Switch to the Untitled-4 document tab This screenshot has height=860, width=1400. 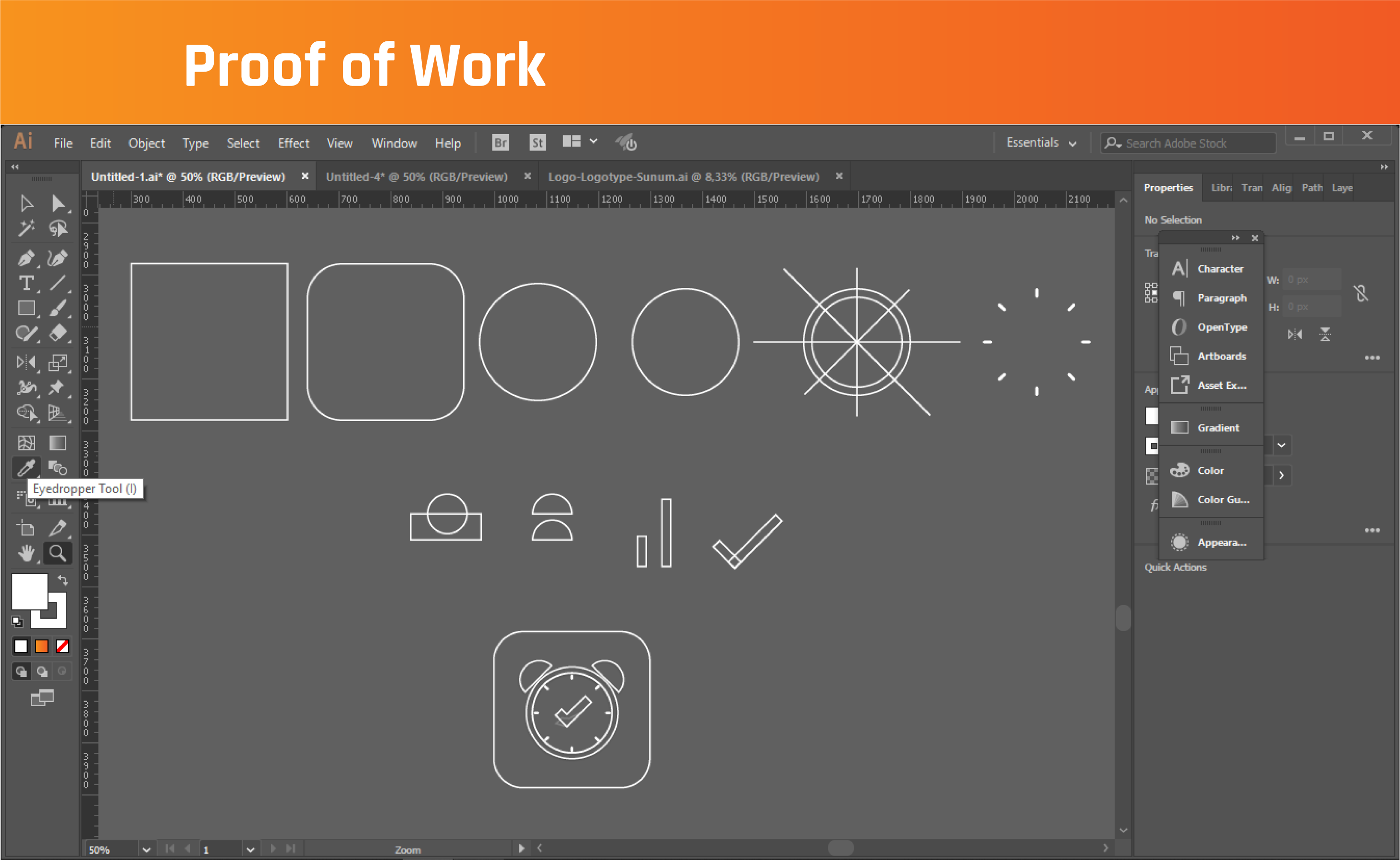point(416,177)
